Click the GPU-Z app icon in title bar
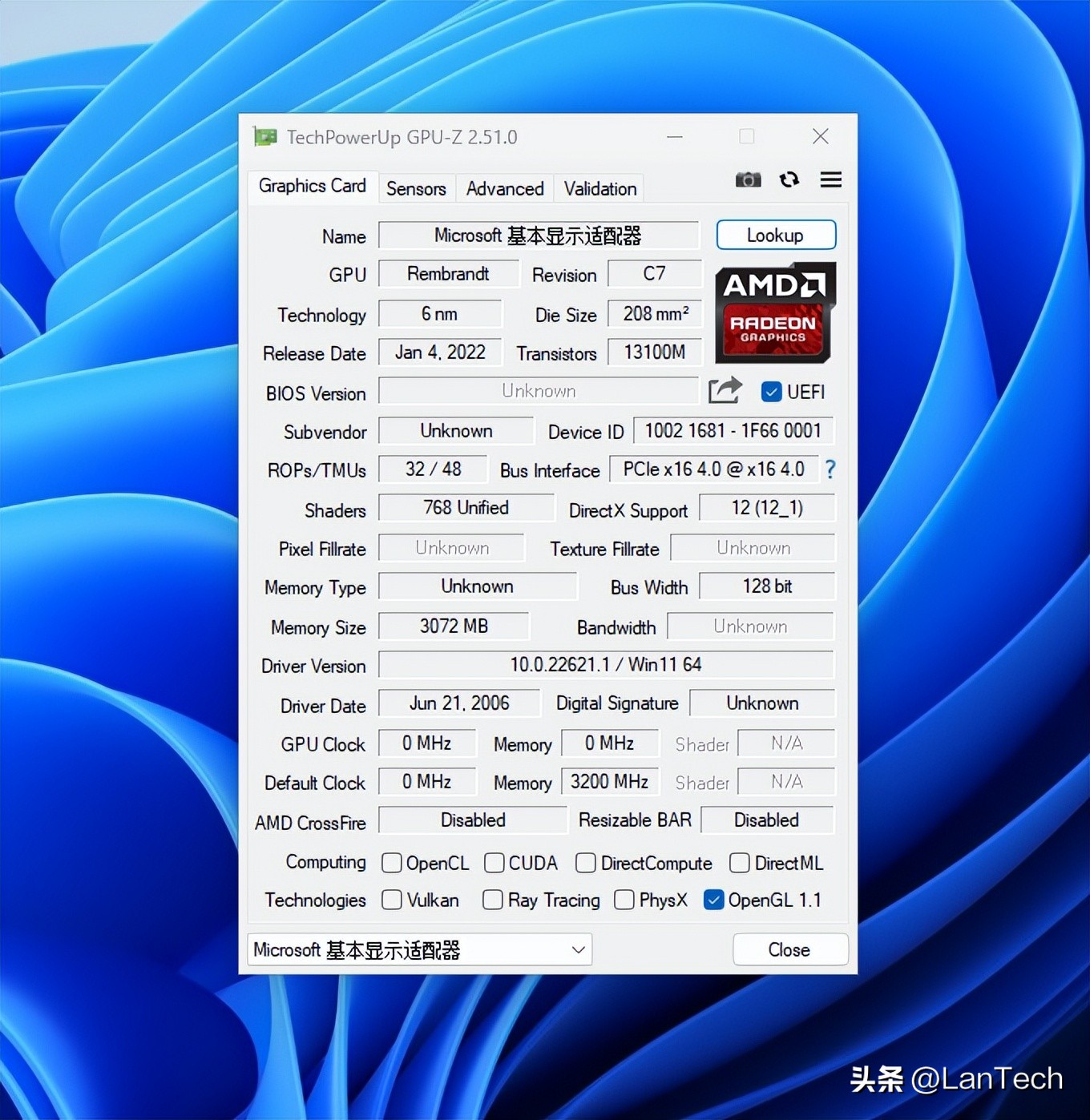1090x1120 pixels. coord(265,137)
